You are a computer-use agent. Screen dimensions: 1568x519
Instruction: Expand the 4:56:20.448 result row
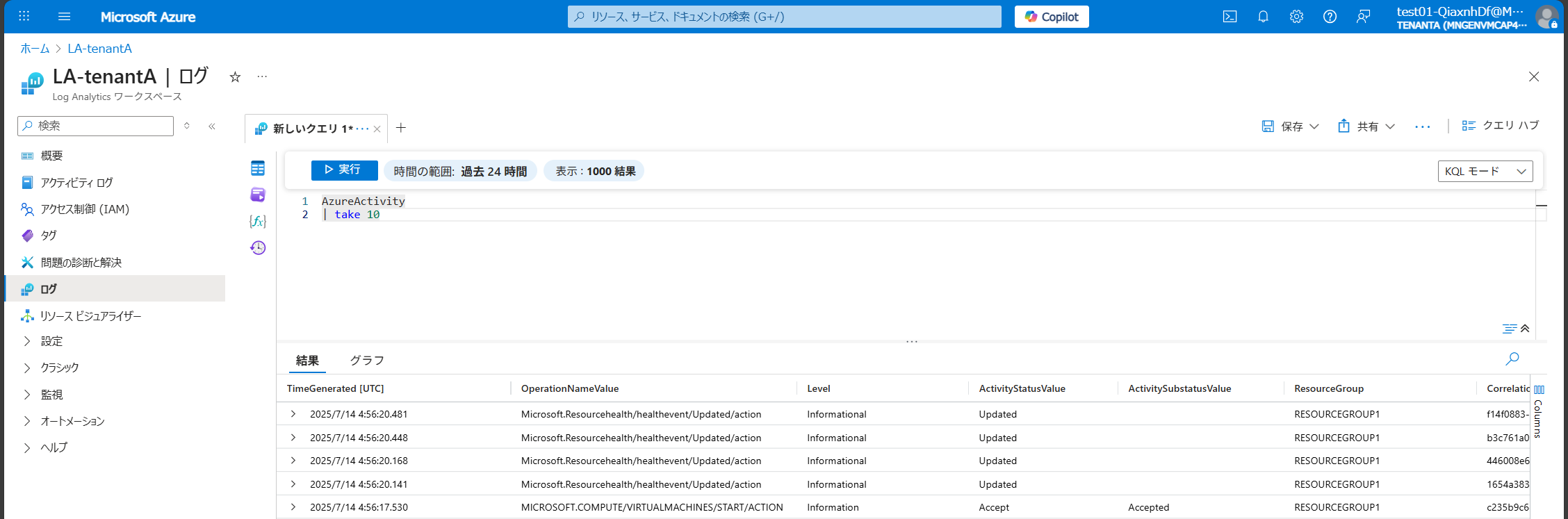coord(293,438)
